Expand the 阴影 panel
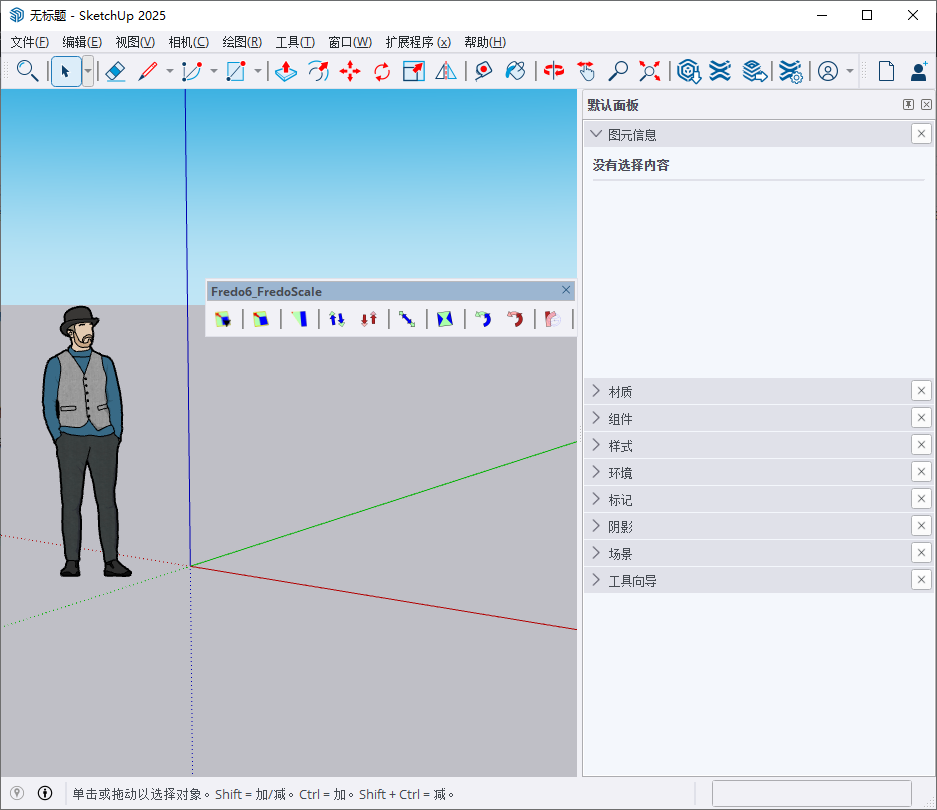 [620, 525]
